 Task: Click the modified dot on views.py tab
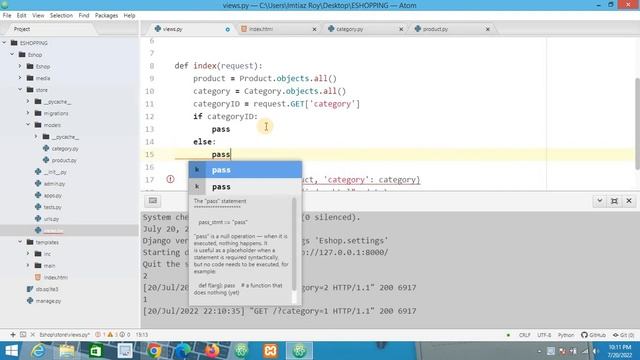coord(227,29)
